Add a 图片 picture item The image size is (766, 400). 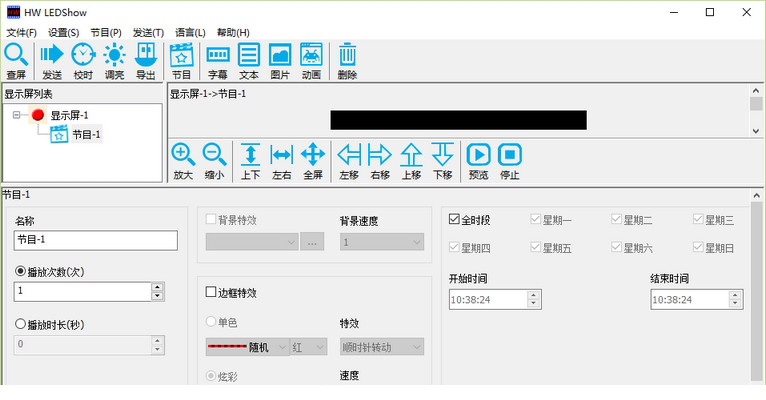click(x=280, y=61)
